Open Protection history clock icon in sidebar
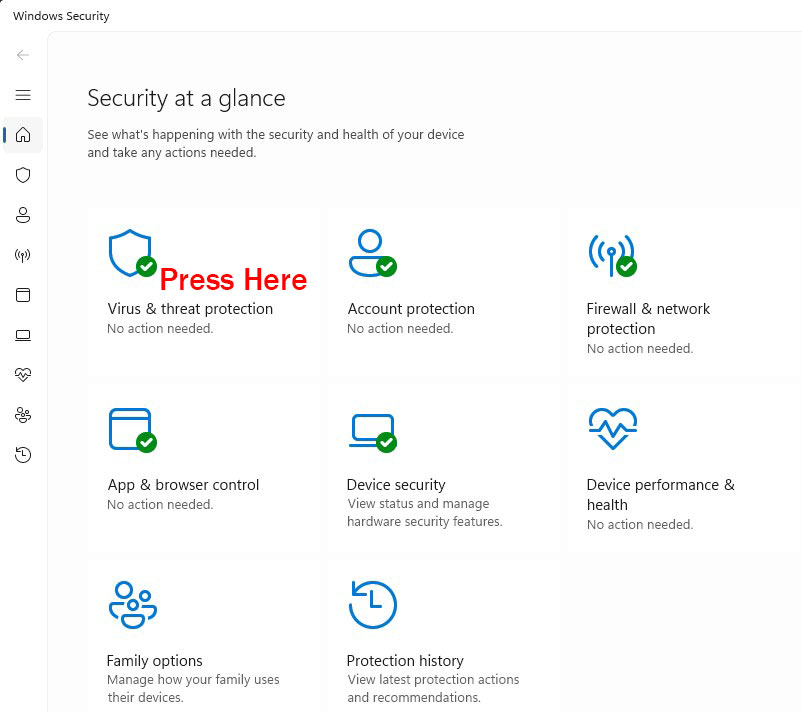The image size is (802, 712). tap(23, 455)
